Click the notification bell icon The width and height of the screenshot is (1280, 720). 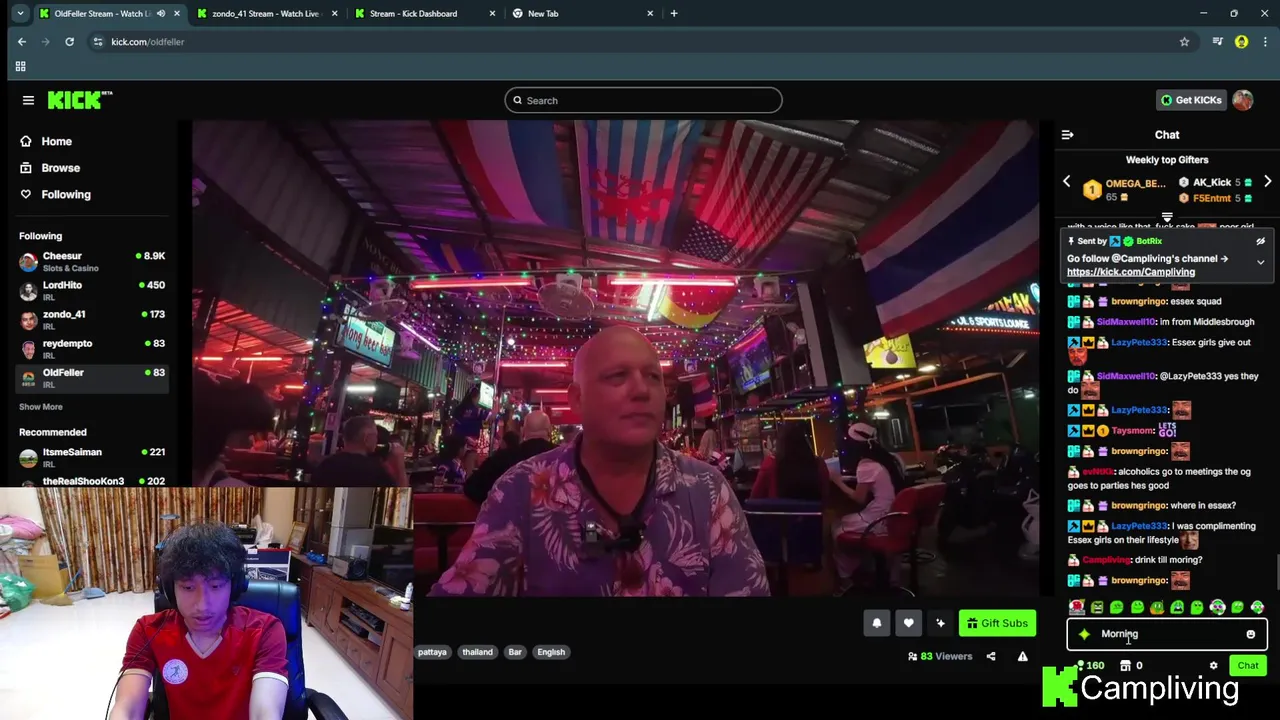click(877, 623)
